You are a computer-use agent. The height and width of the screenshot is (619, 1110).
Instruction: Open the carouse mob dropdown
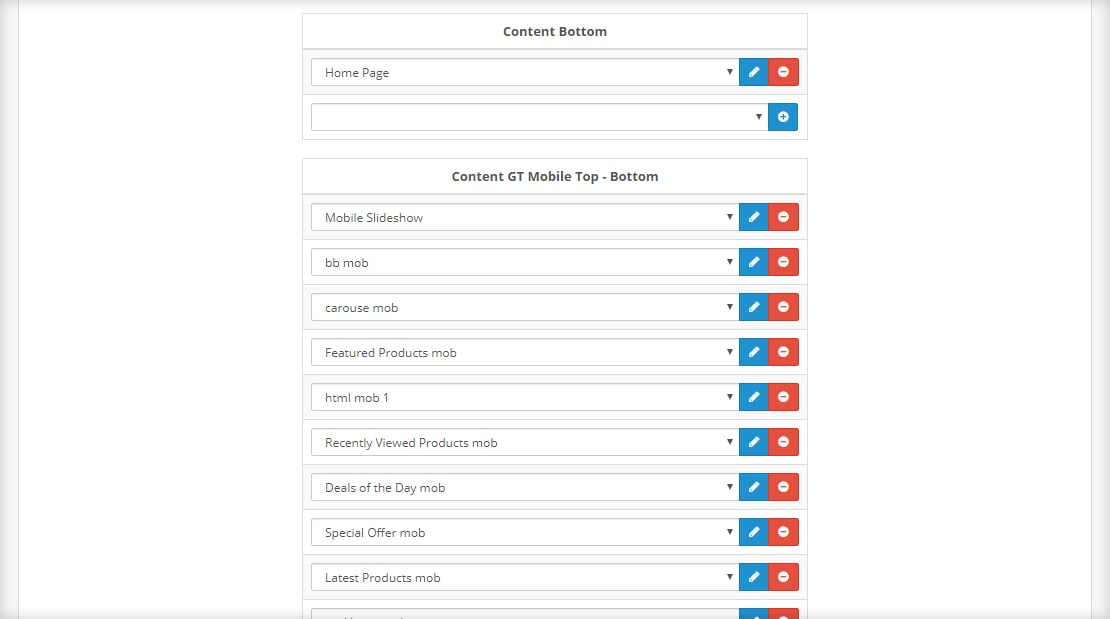click(525, 307)
